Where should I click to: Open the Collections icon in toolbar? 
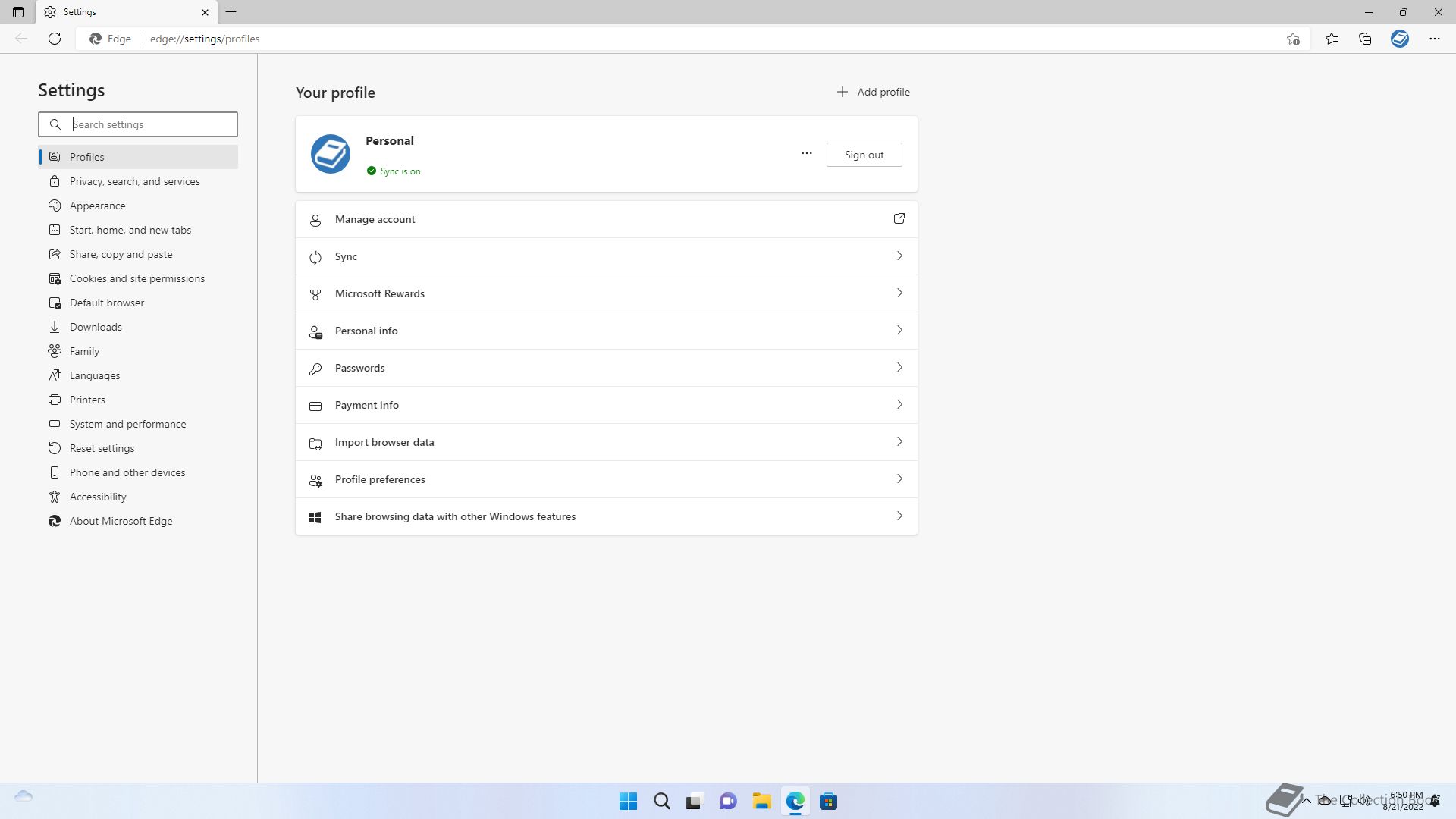(1365, 39)
